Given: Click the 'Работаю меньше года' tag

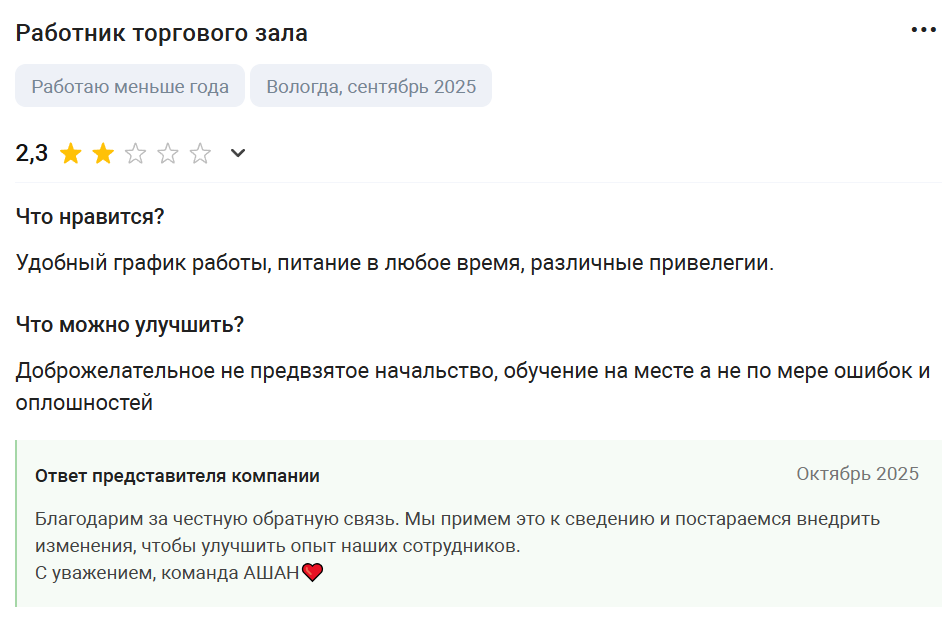Looking at the screenshot, I should tap(130, 86).
